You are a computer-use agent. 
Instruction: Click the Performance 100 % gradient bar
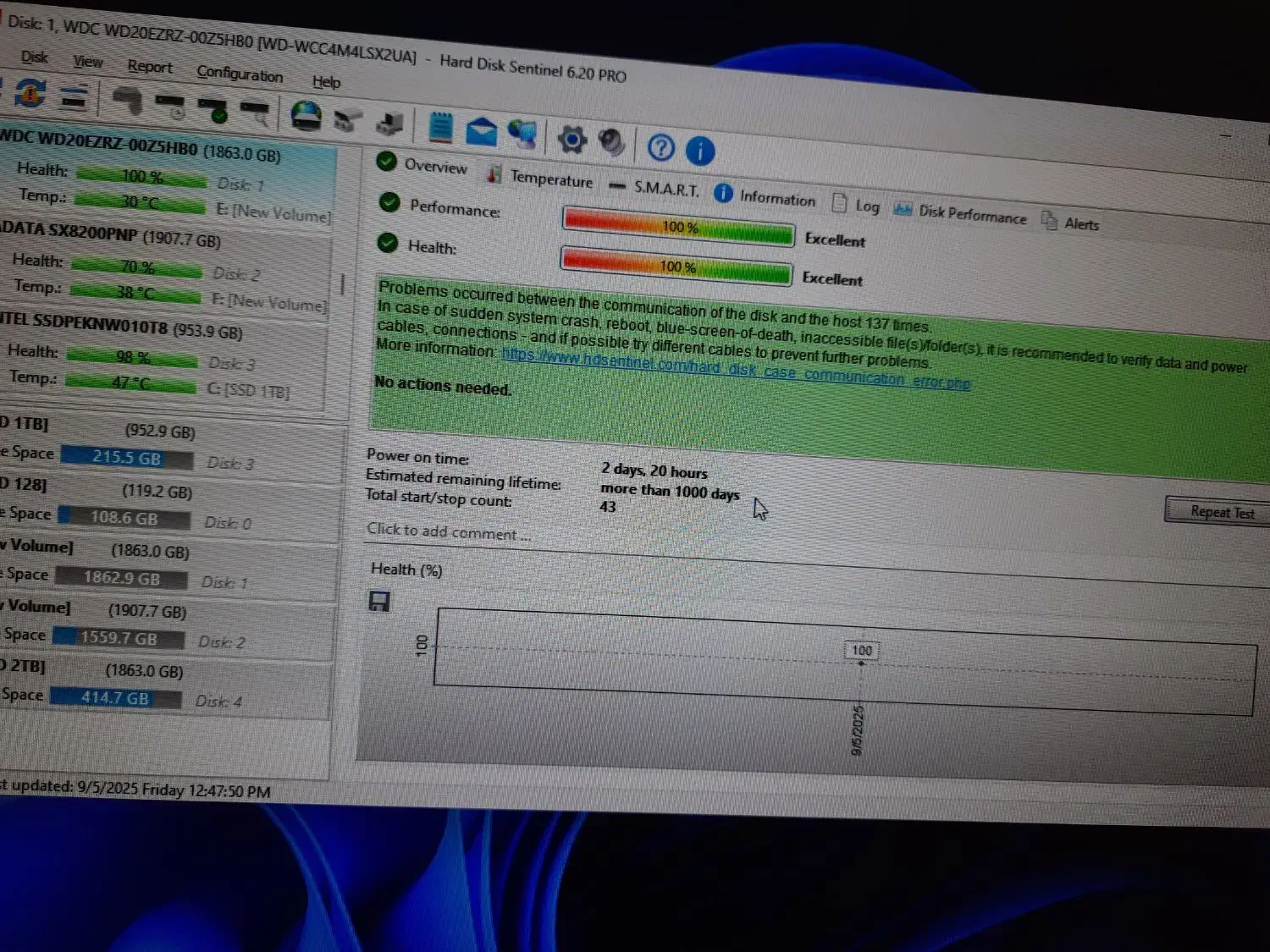click(679, 227)
